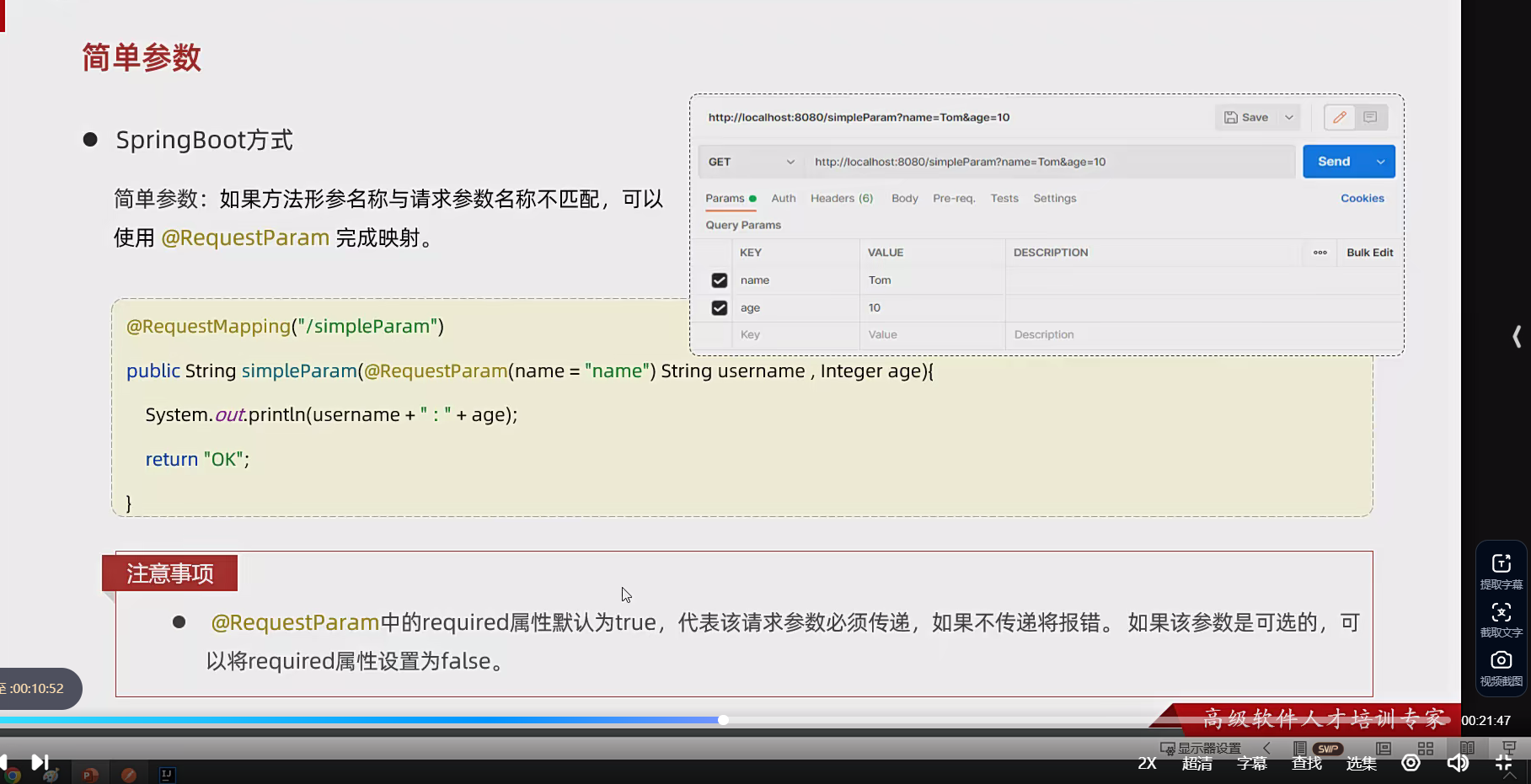Image resolution: width=1531 pixels, height=784 pixels.
Task: Click the value 10 in age row
Action: pos(932,308)
